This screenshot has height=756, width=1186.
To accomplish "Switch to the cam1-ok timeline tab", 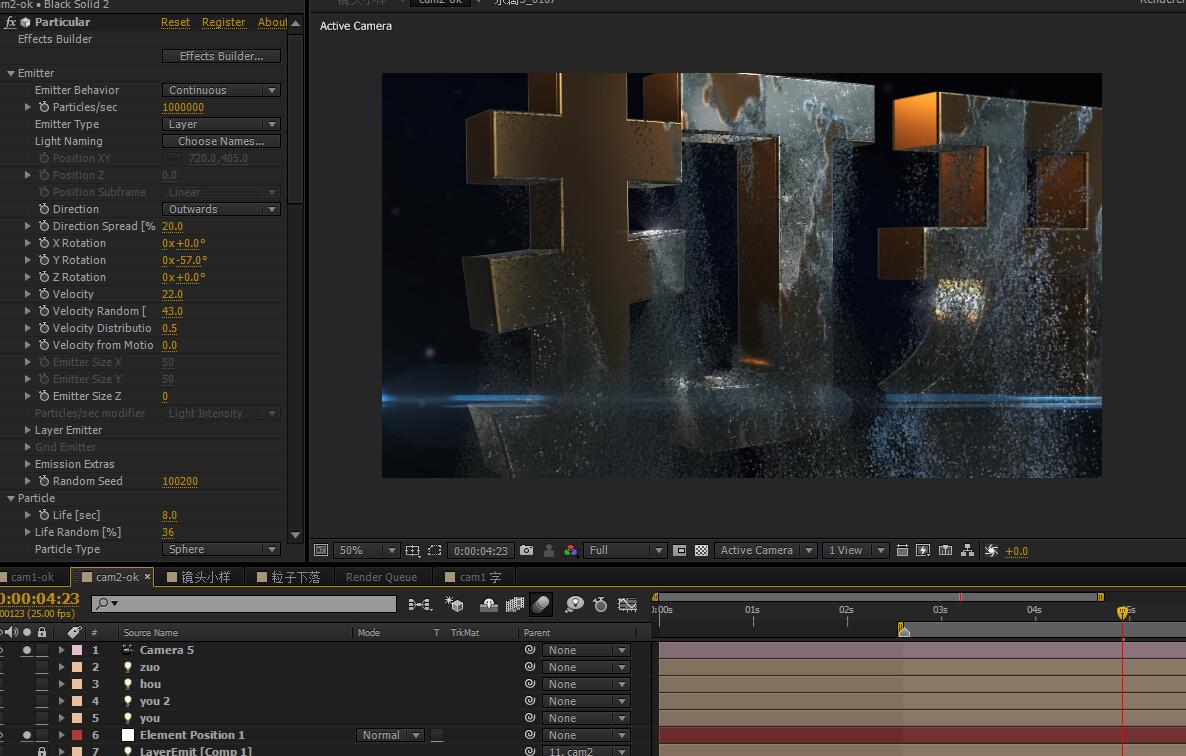I will pyautogui.click(x=32, y=577).
